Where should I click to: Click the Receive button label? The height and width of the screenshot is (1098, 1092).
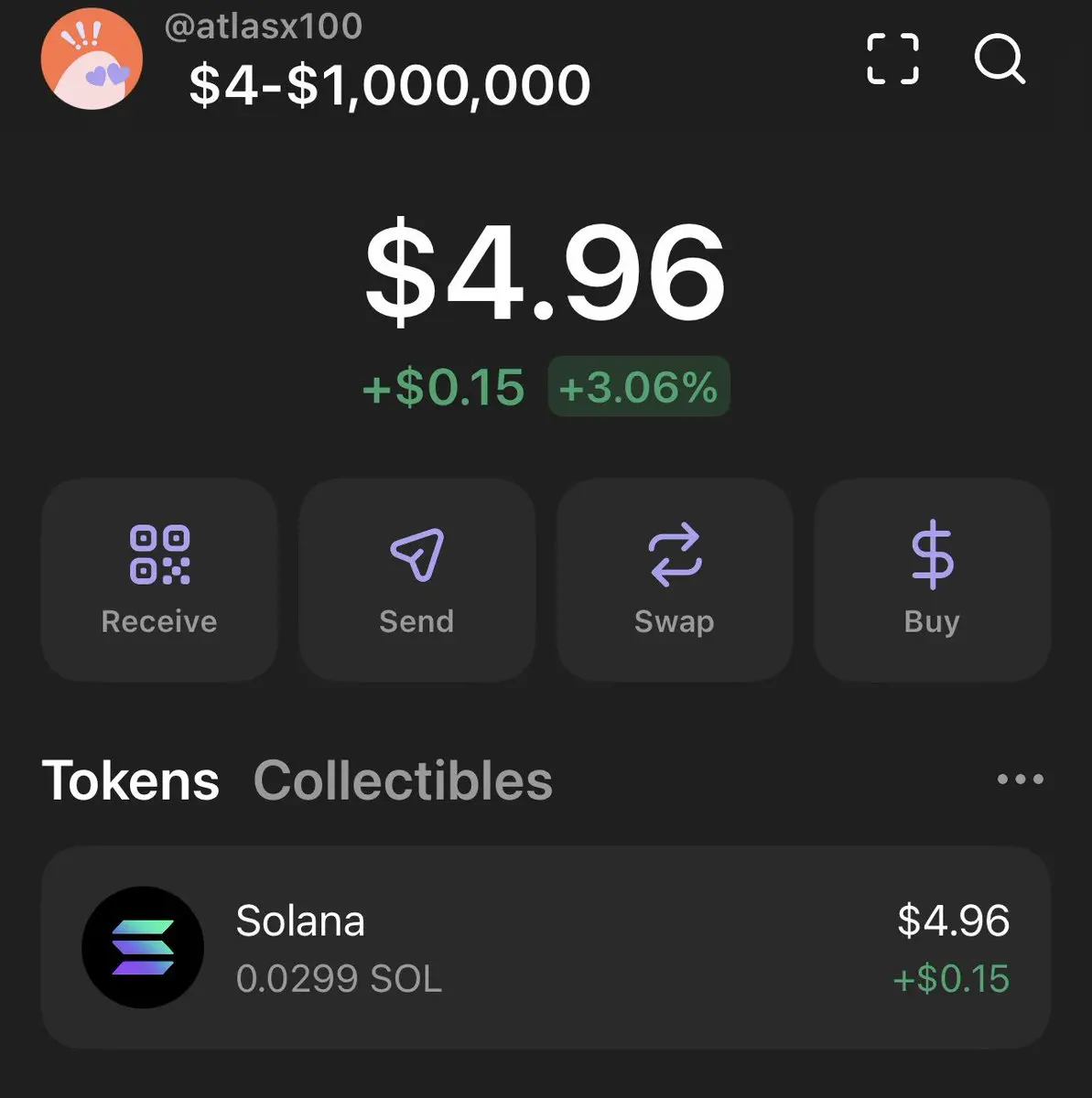click(x=159, y=621)
